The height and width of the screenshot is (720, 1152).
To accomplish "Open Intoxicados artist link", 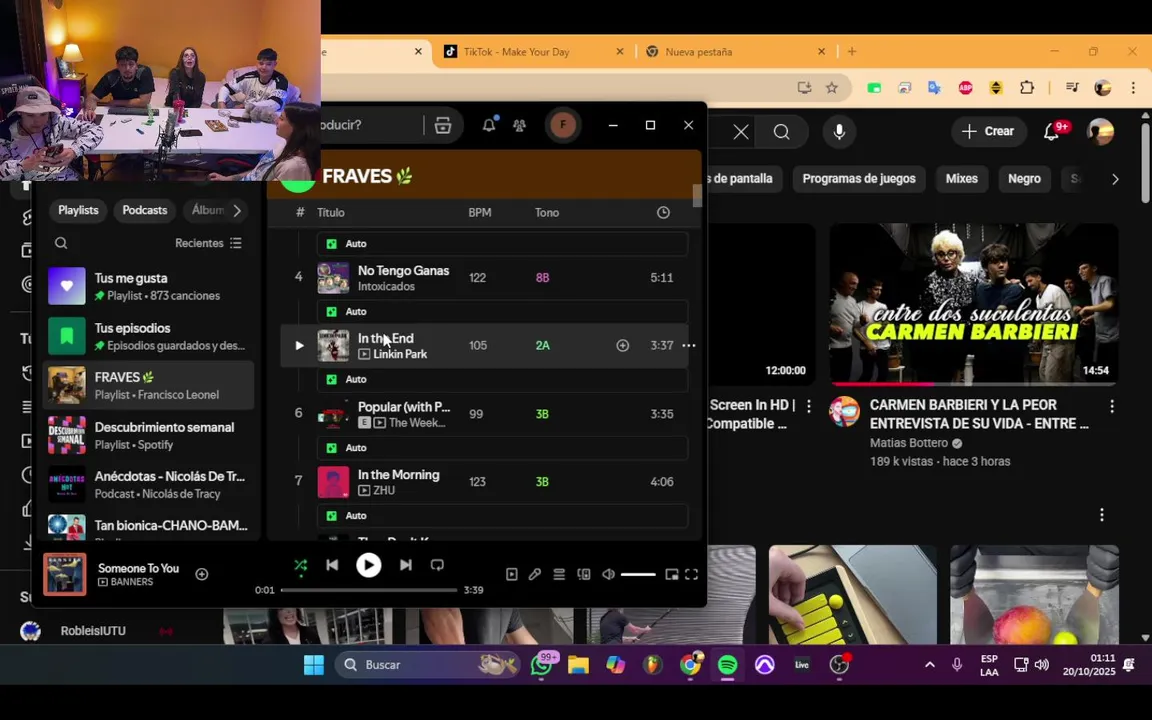I will (x=386, y=287).
